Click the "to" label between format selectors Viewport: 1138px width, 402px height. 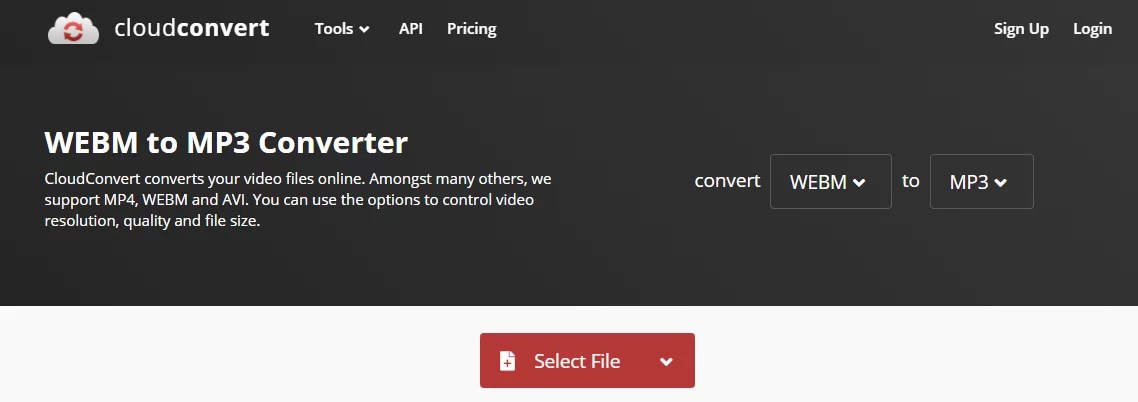910,181
